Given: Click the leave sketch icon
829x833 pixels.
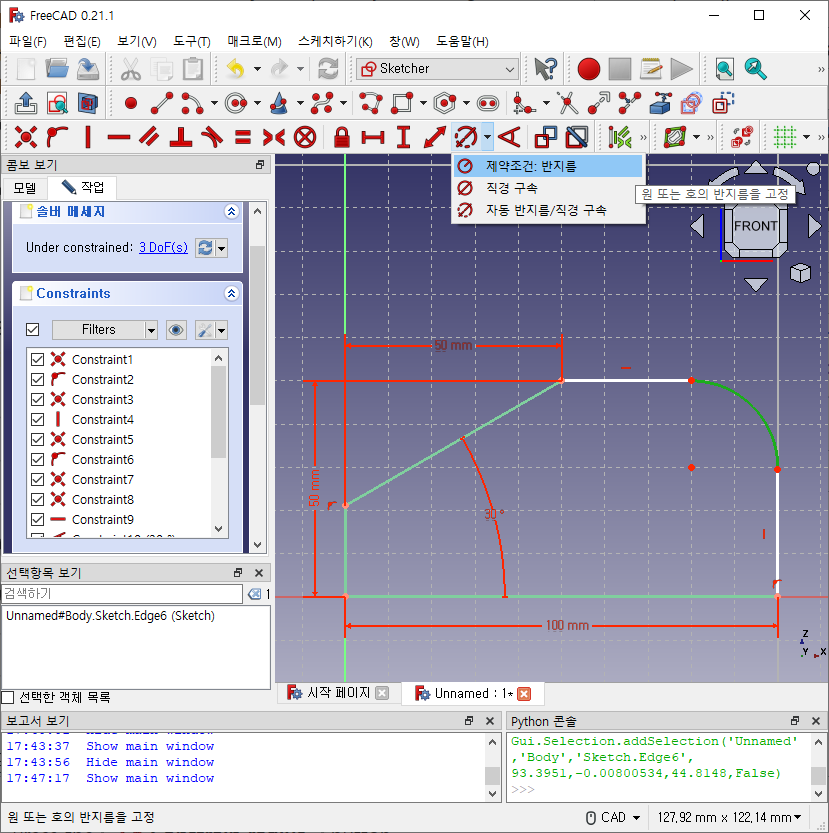Looking at the screenshot, I should click(26, 103).
